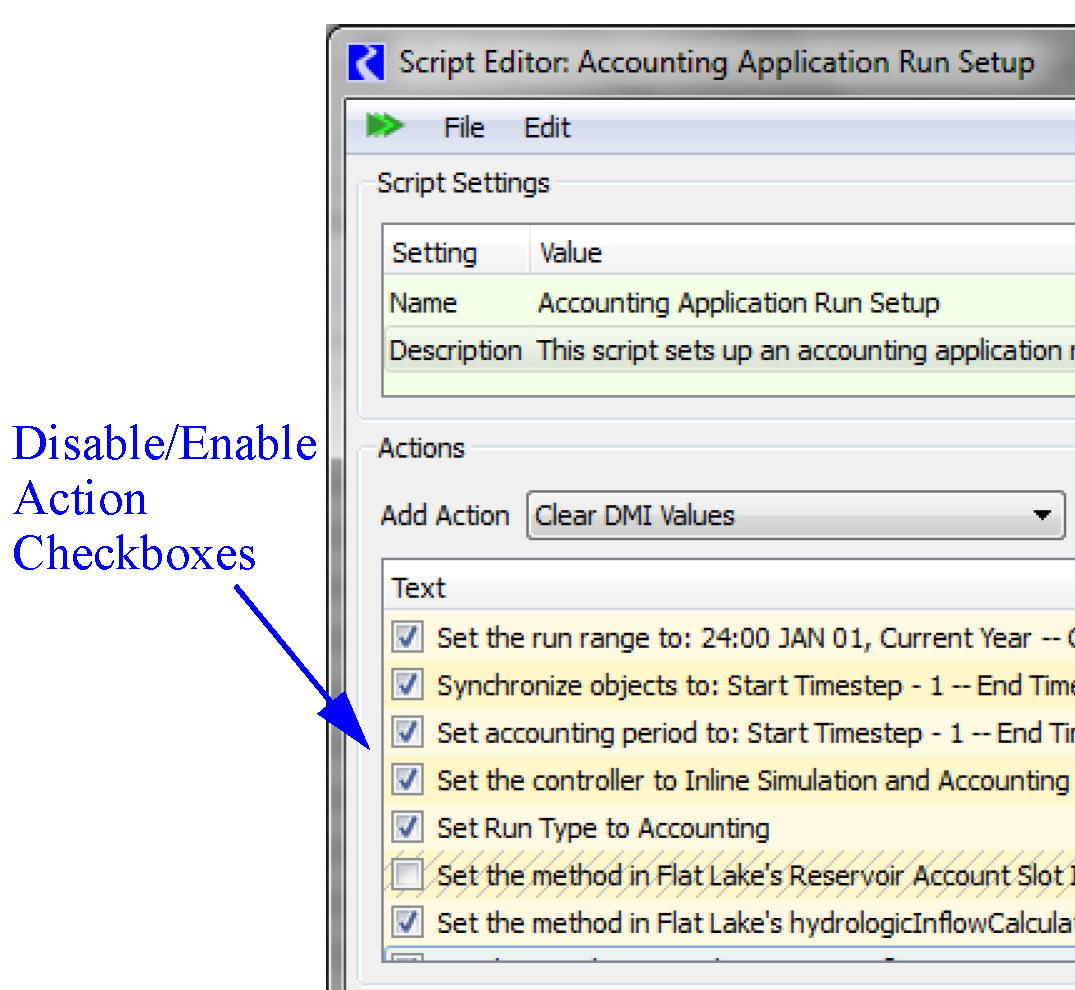Enable the unchecked Flat Lake Reservoir Account action
Image resolution: width=1075 pixels, height=990 pixels.
[x=407, y=876]
